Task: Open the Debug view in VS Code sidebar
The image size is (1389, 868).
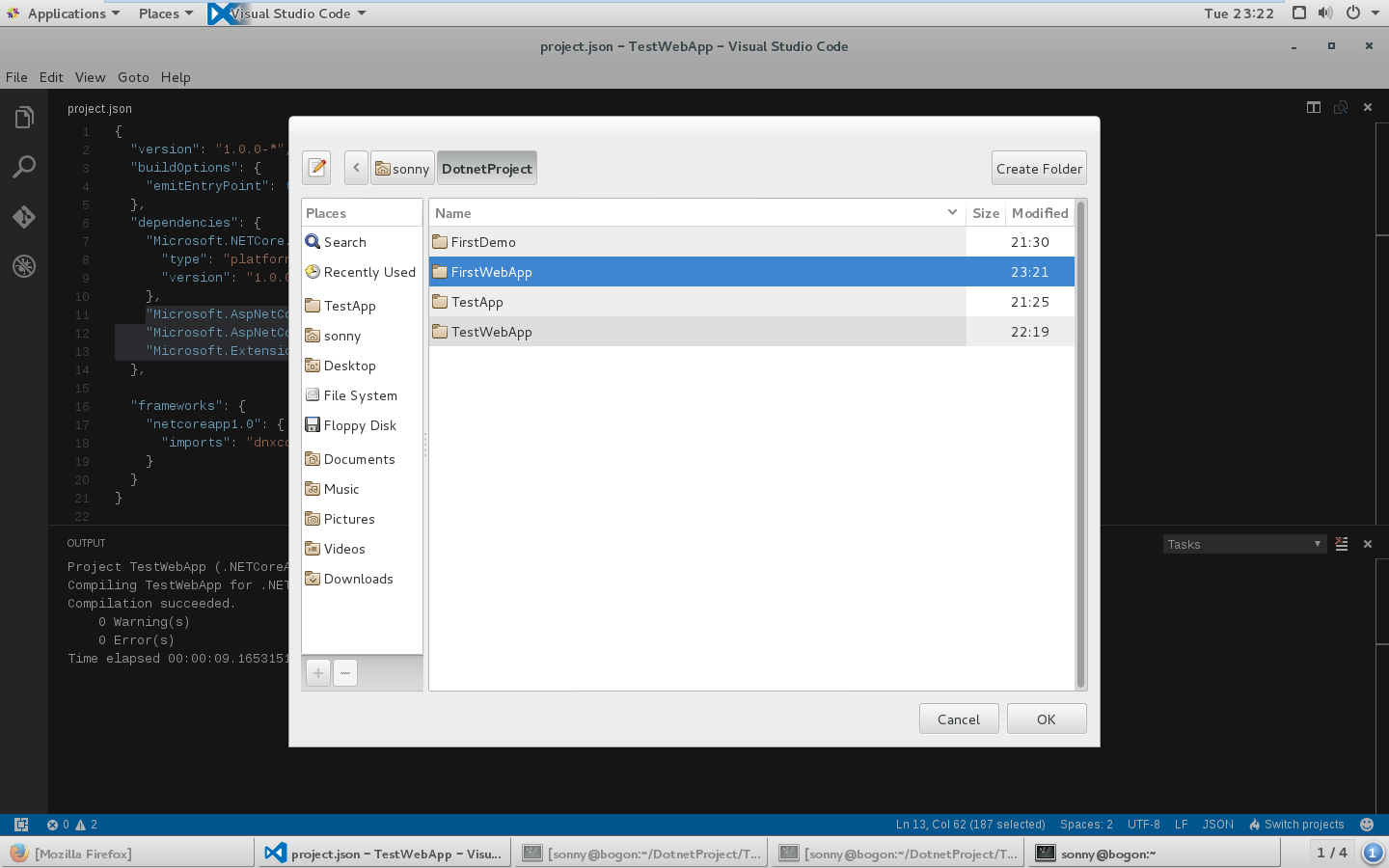Action: click(x=24, y=266)
